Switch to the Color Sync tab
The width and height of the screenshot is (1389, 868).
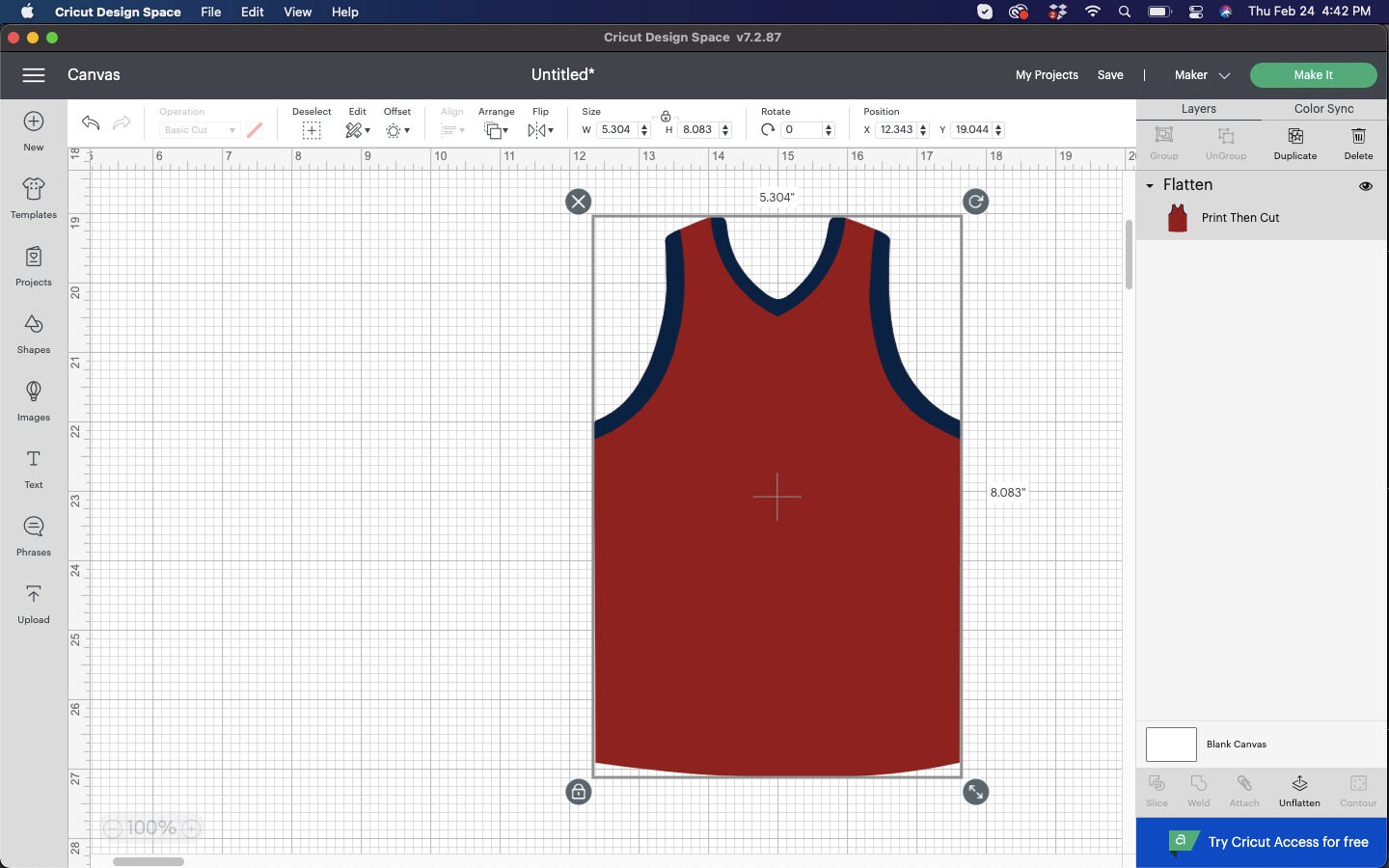point(1325,109)
